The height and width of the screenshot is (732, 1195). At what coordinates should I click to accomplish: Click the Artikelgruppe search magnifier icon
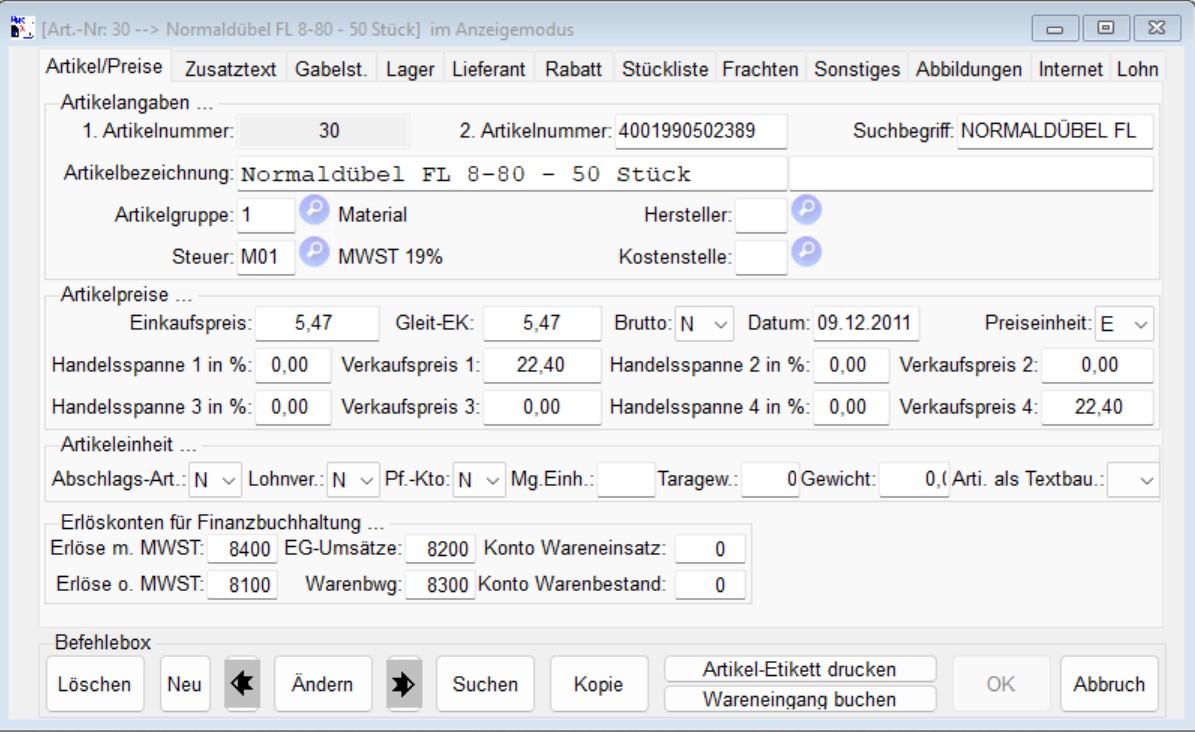[x=314, y=211]
